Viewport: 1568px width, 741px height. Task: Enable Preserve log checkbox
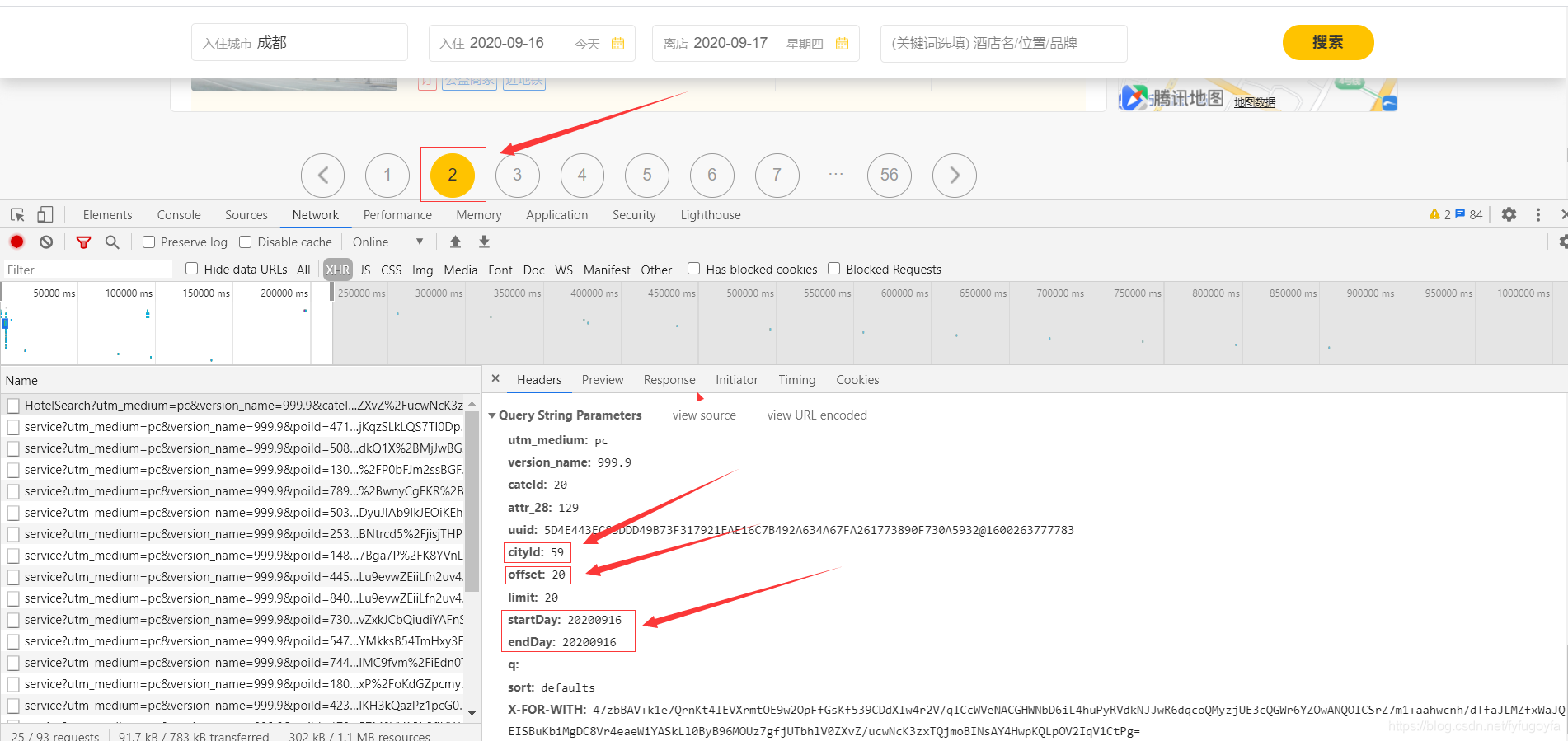click(149, 242)
